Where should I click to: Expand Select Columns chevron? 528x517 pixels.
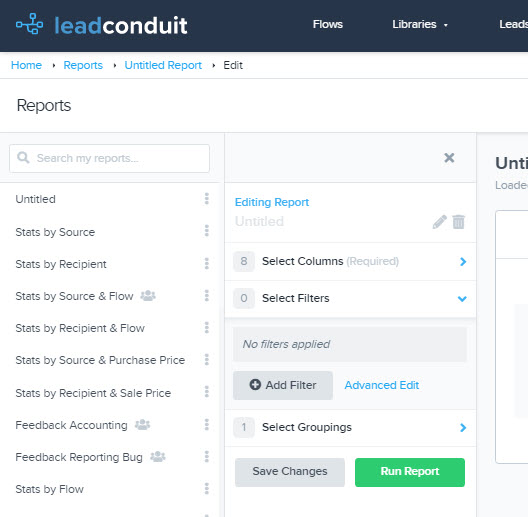463,261
